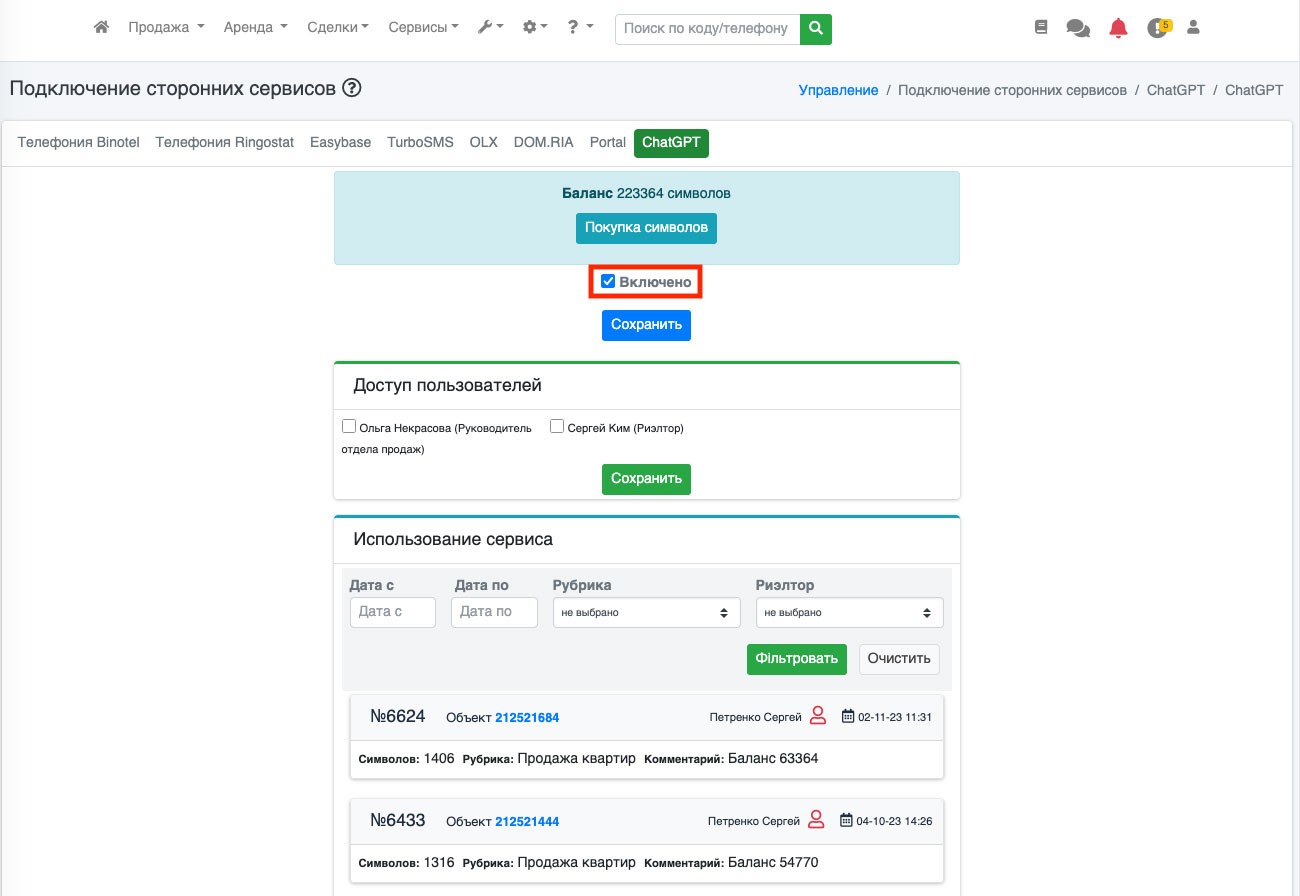Open the book documentation icon
This screenshot has height=896, width=1300.
(1041, 28)
